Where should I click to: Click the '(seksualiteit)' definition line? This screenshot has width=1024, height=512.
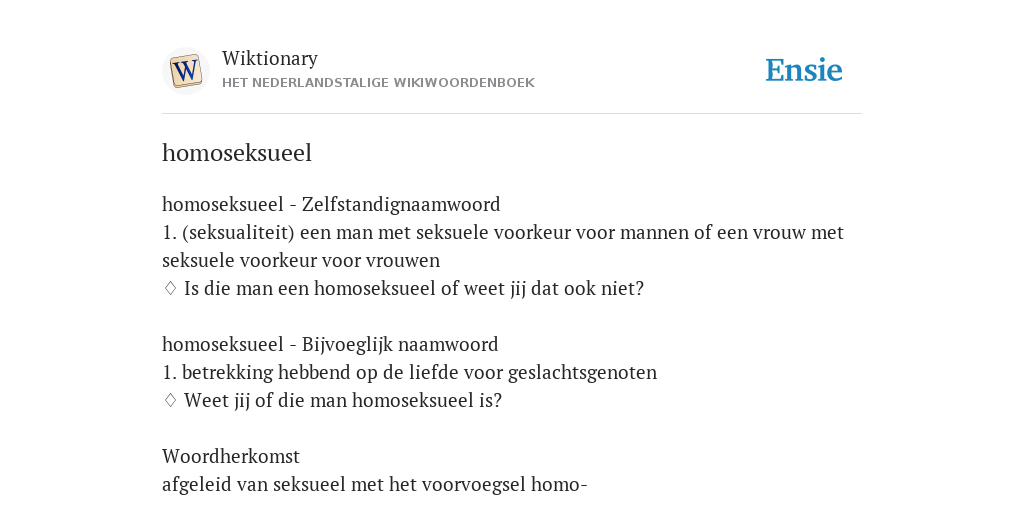pyautogui.click(x=503, y=246)
